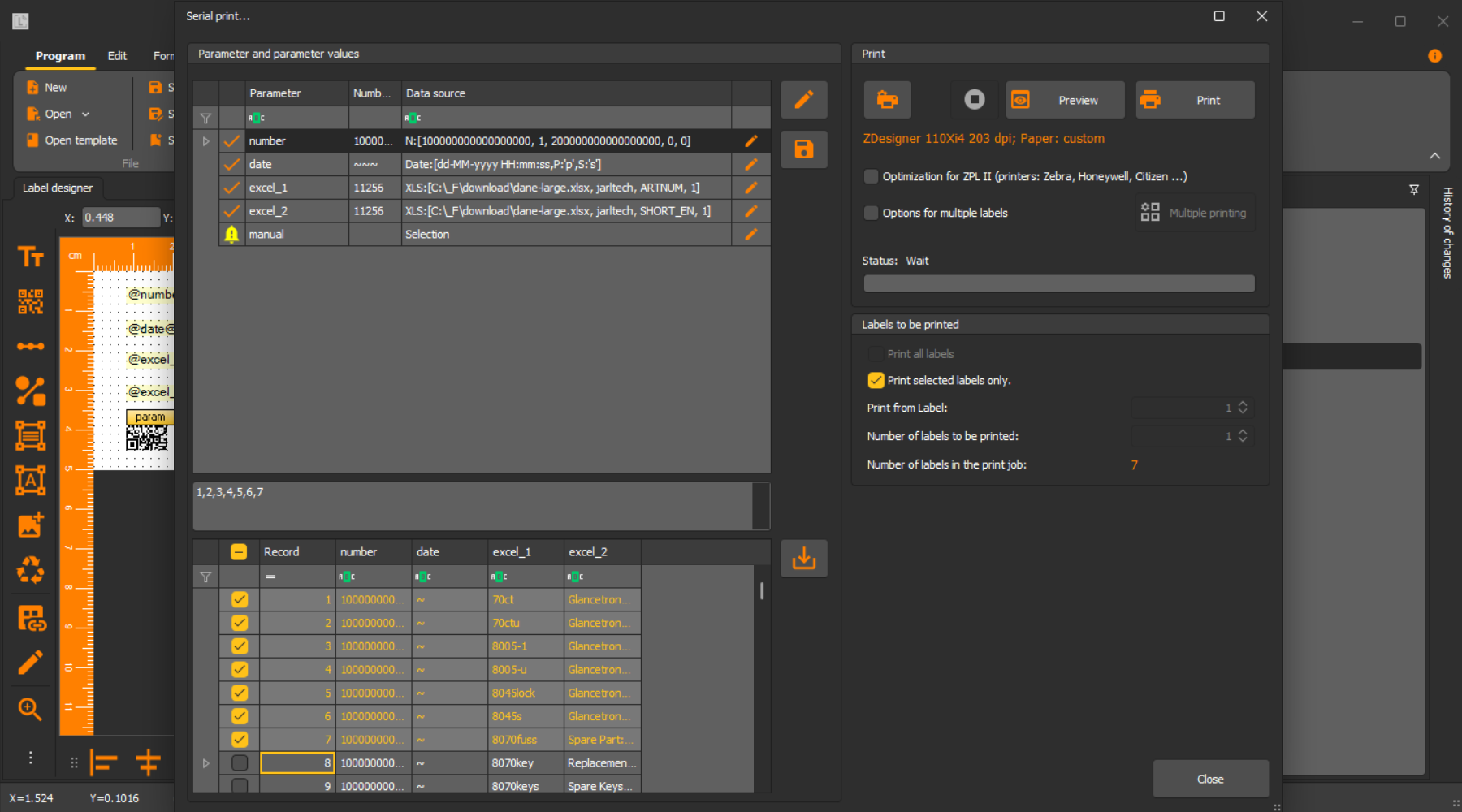Open the Open file dropdown arrow

(85, 114)
